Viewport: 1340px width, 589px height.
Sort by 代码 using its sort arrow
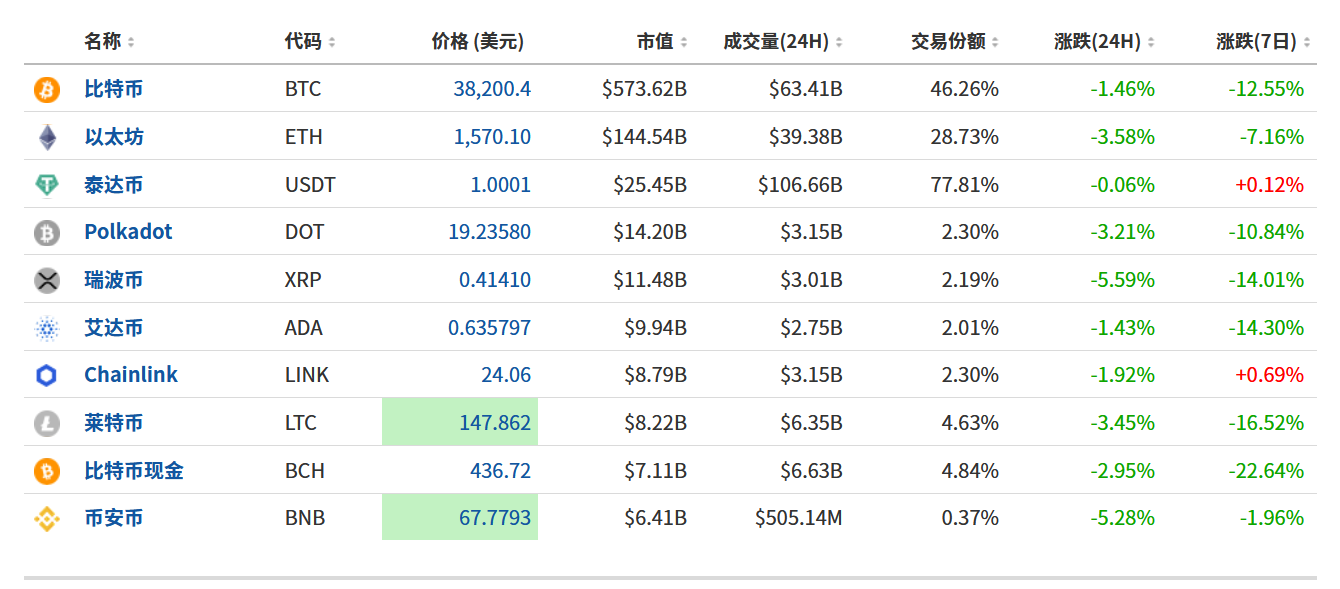pos(332,42)
